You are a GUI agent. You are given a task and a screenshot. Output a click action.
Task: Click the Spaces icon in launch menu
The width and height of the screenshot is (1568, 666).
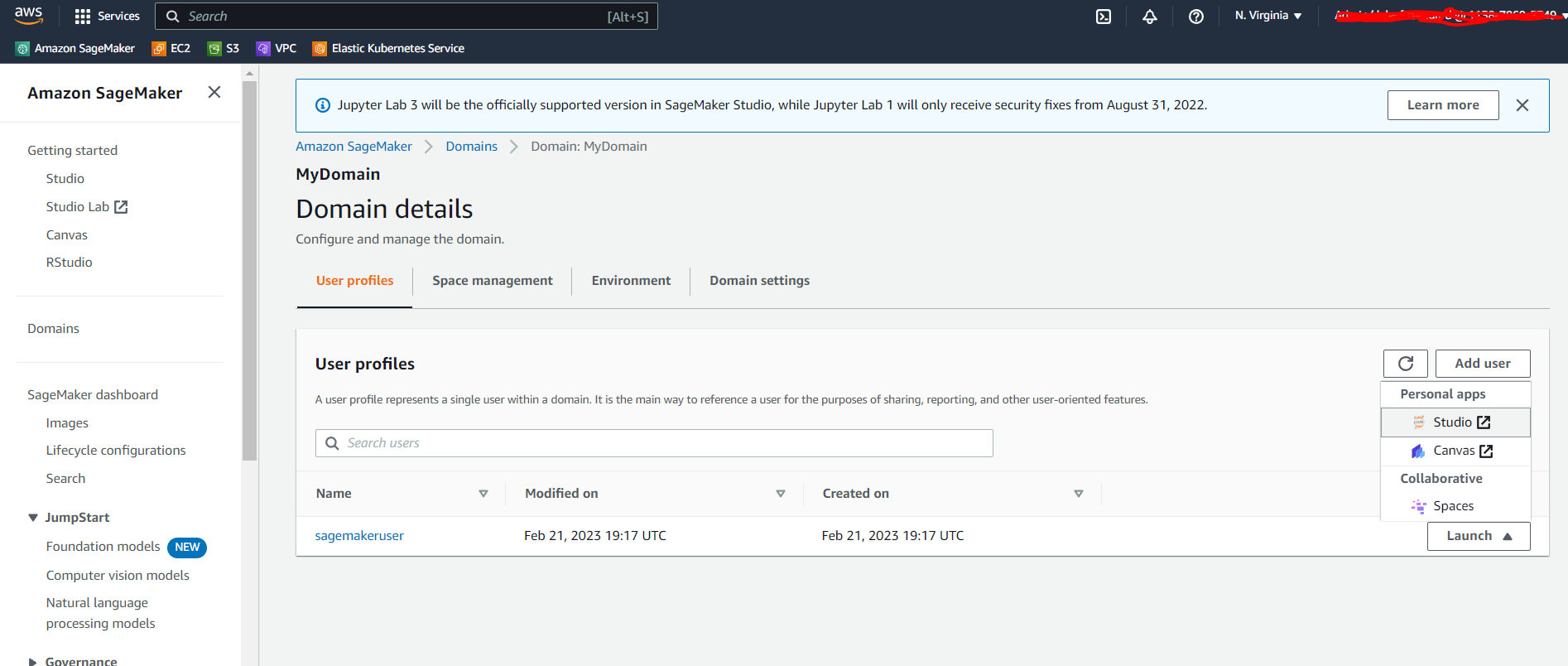tap(1418, 506)
